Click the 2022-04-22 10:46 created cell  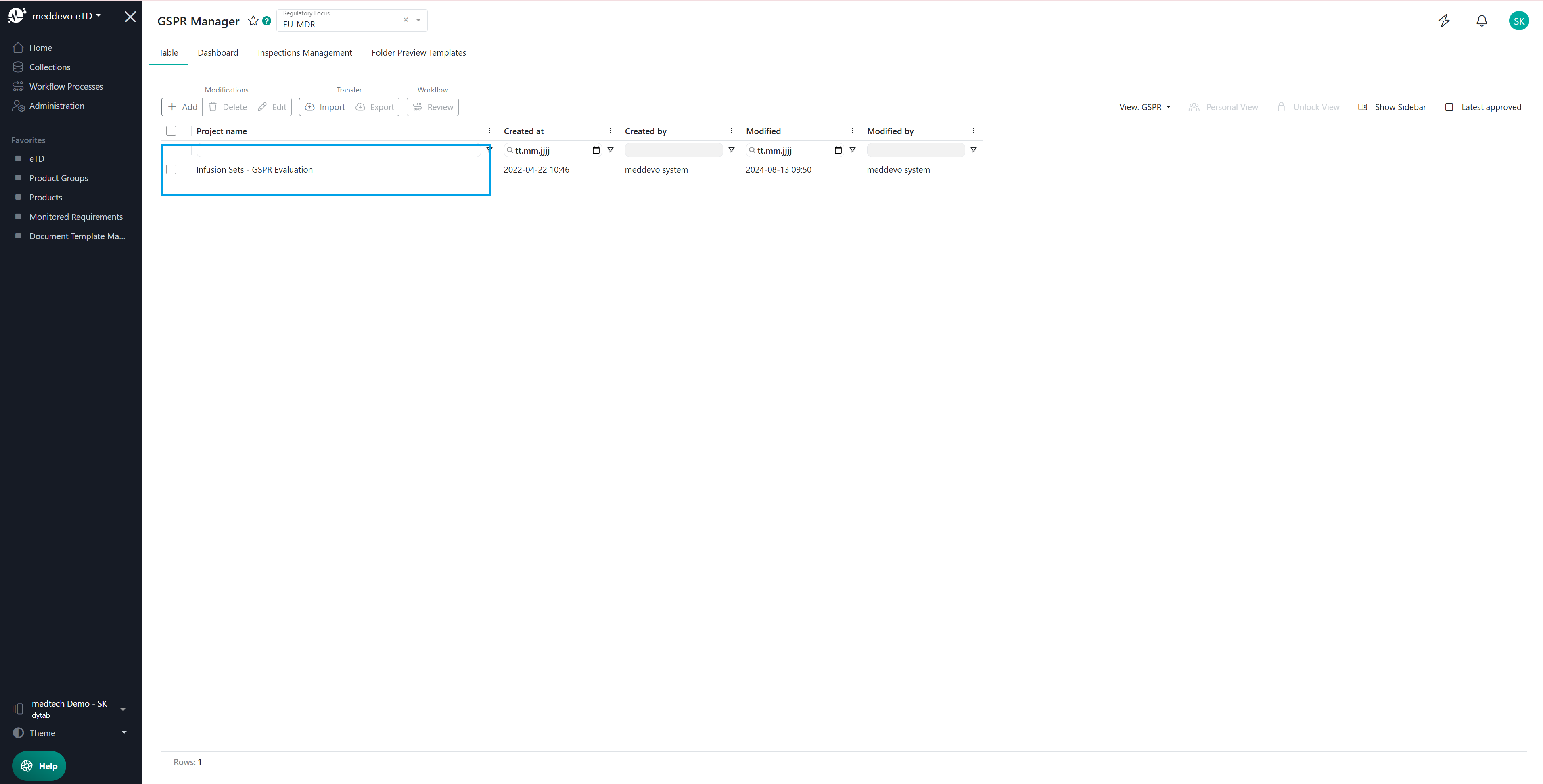coord(537,170)
